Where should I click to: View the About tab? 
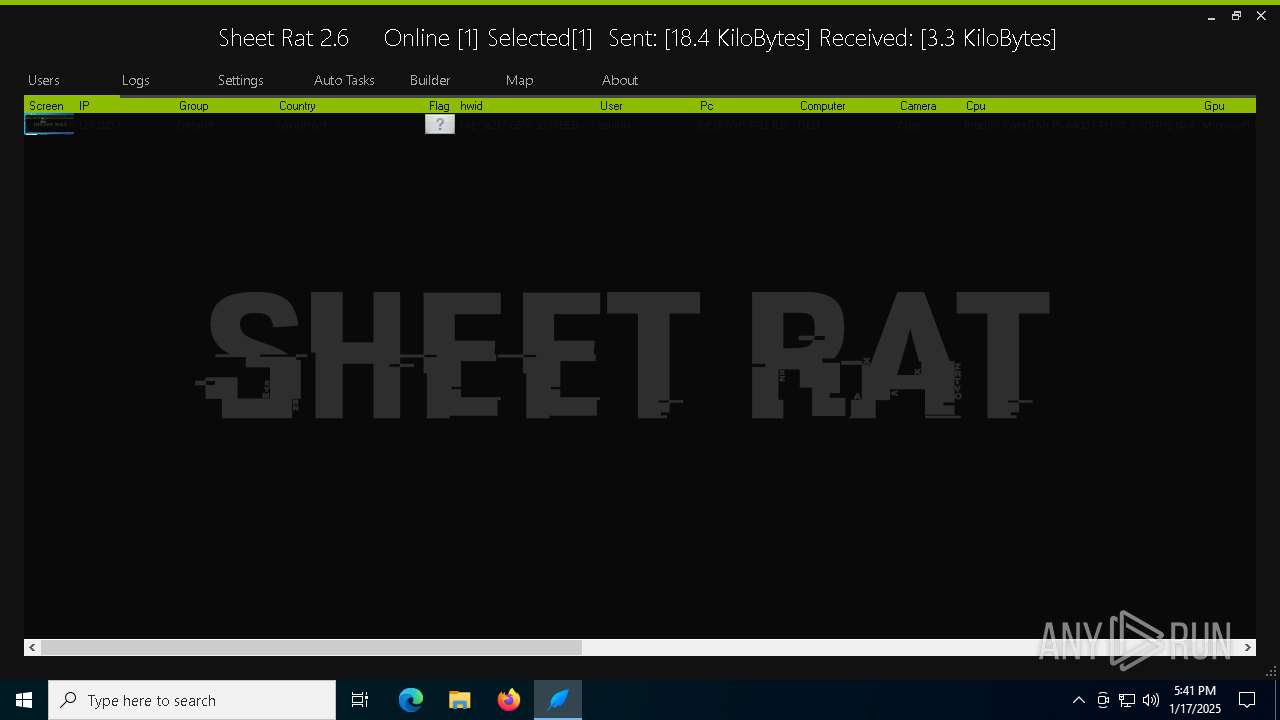(620, 80)
